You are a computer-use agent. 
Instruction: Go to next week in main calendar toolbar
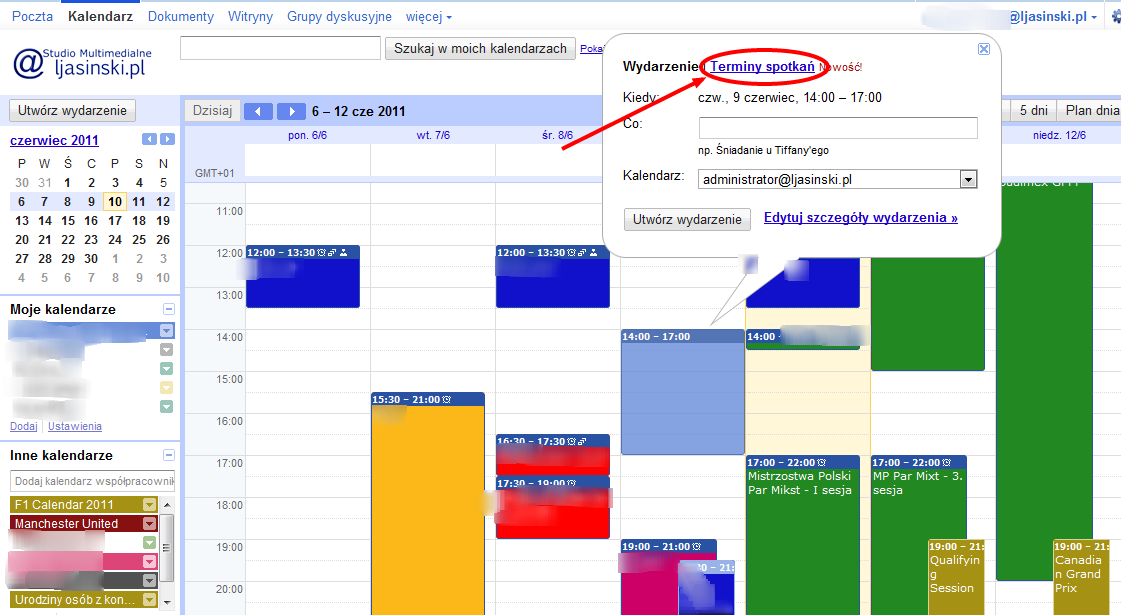coord(291,111)
